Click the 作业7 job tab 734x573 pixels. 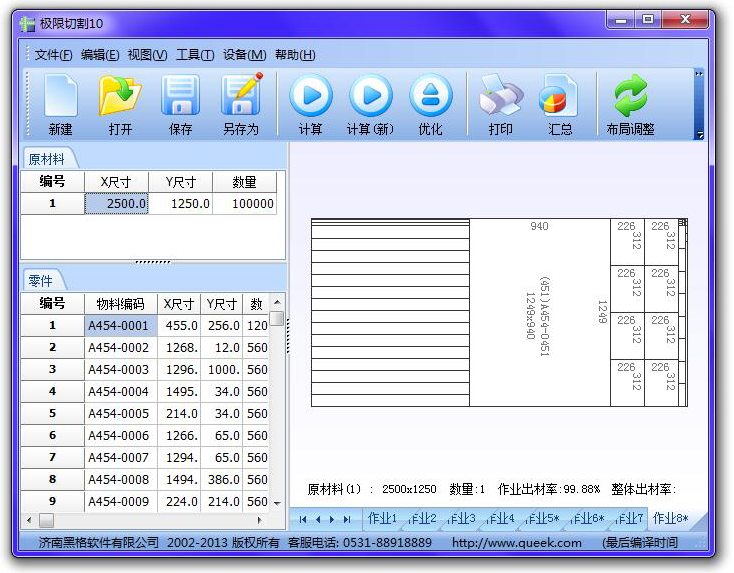coord(629,518)
